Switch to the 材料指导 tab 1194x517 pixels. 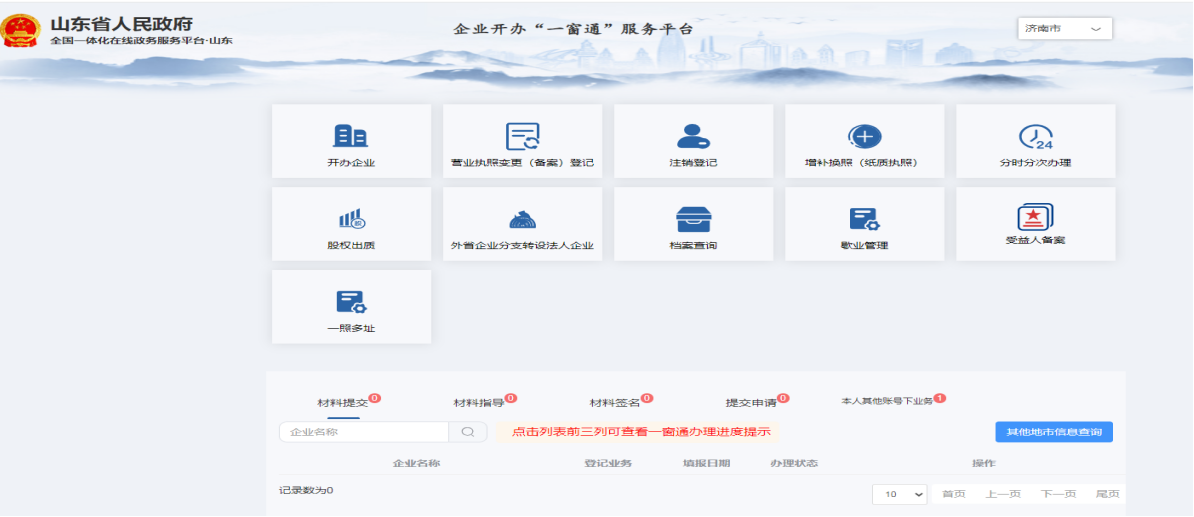(x=480, y=403)
